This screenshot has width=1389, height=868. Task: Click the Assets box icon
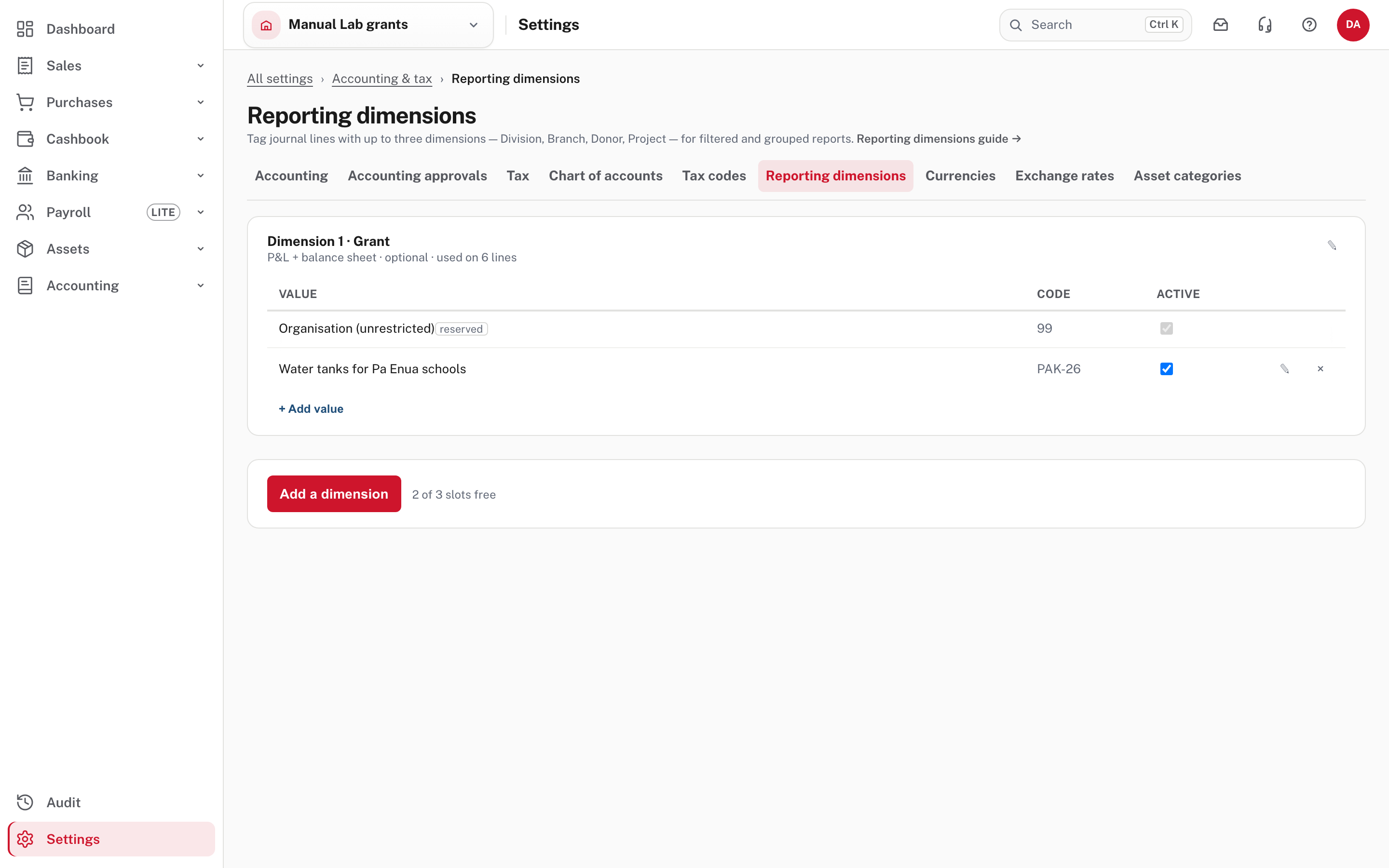(25, 248)
